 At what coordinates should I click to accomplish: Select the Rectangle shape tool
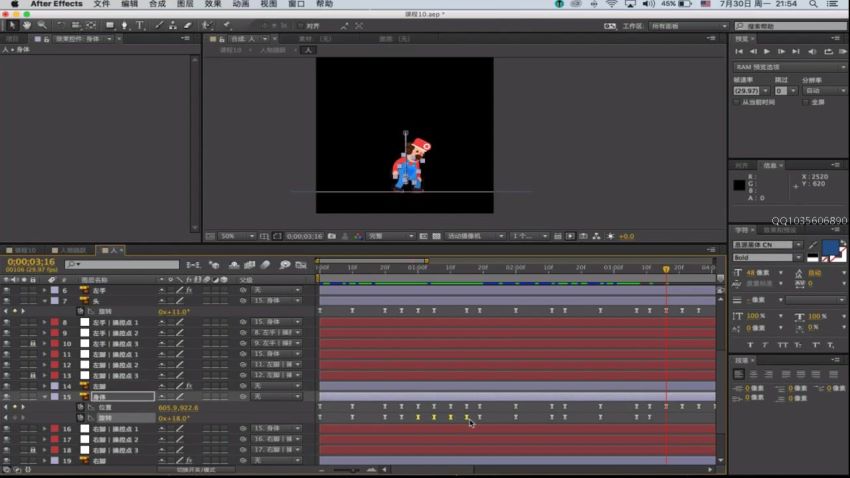tap(110, 25)
